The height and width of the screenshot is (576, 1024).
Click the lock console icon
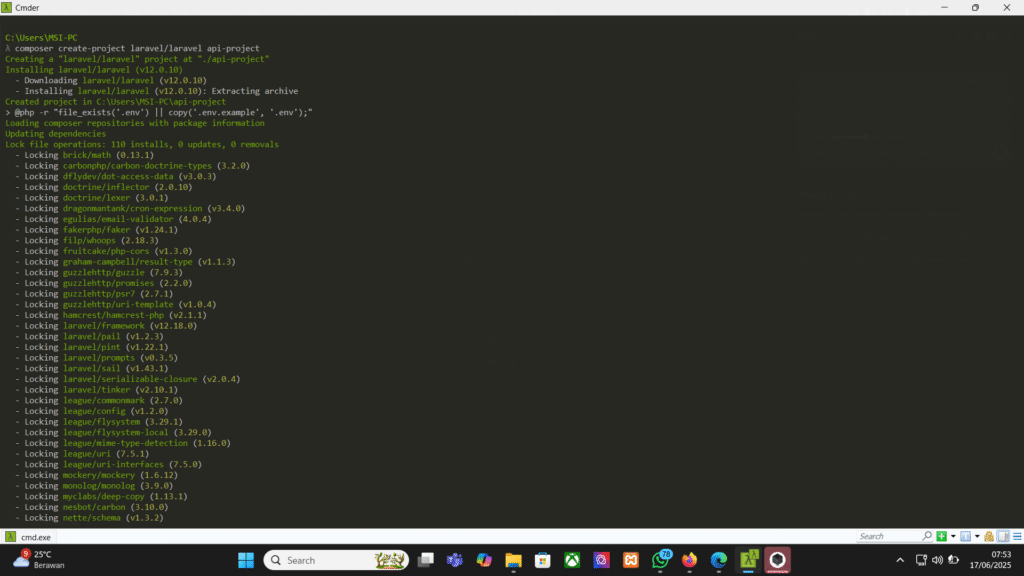click(x=989, y=537)
